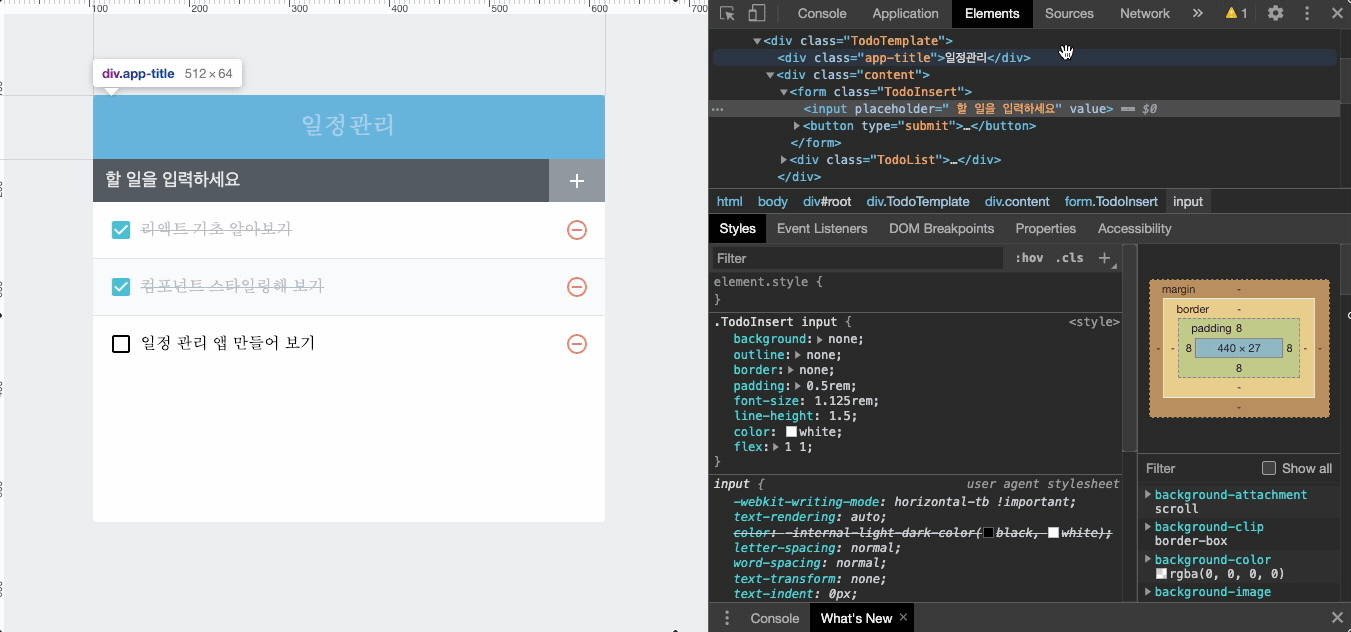Image resolution: width=1351 pixels, height=632 pixels.
Task: Enable Show all in computed styles
Action: (x=1268, y=467)
